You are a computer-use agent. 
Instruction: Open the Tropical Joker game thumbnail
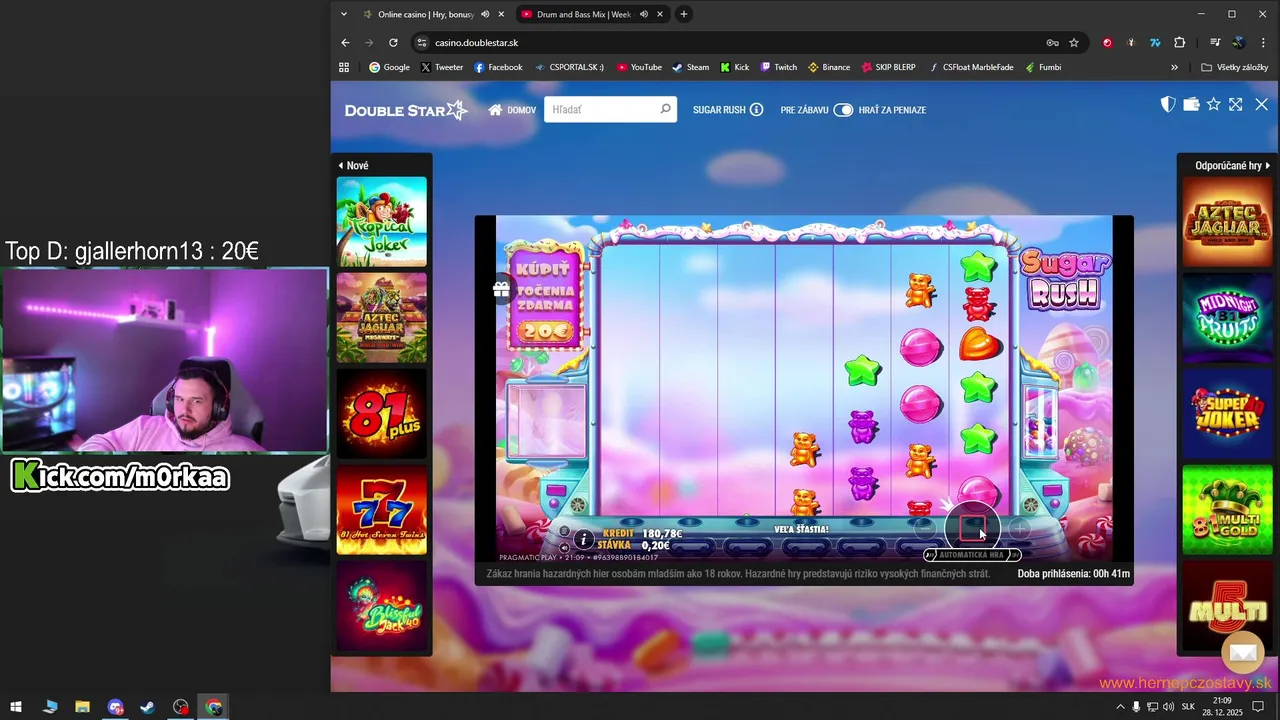pos(381,222)
